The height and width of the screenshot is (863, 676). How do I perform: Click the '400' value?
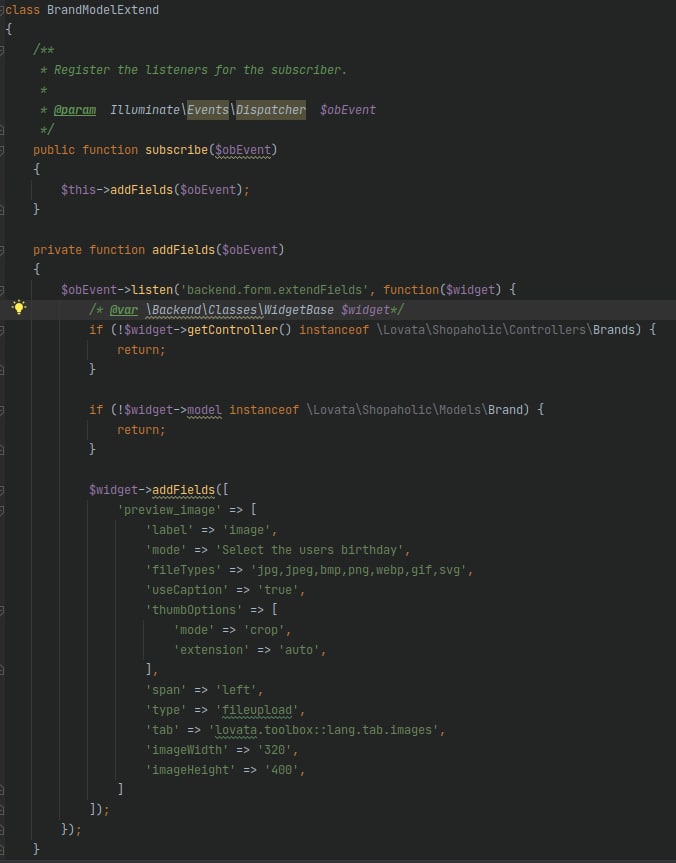tap(281, 770)
